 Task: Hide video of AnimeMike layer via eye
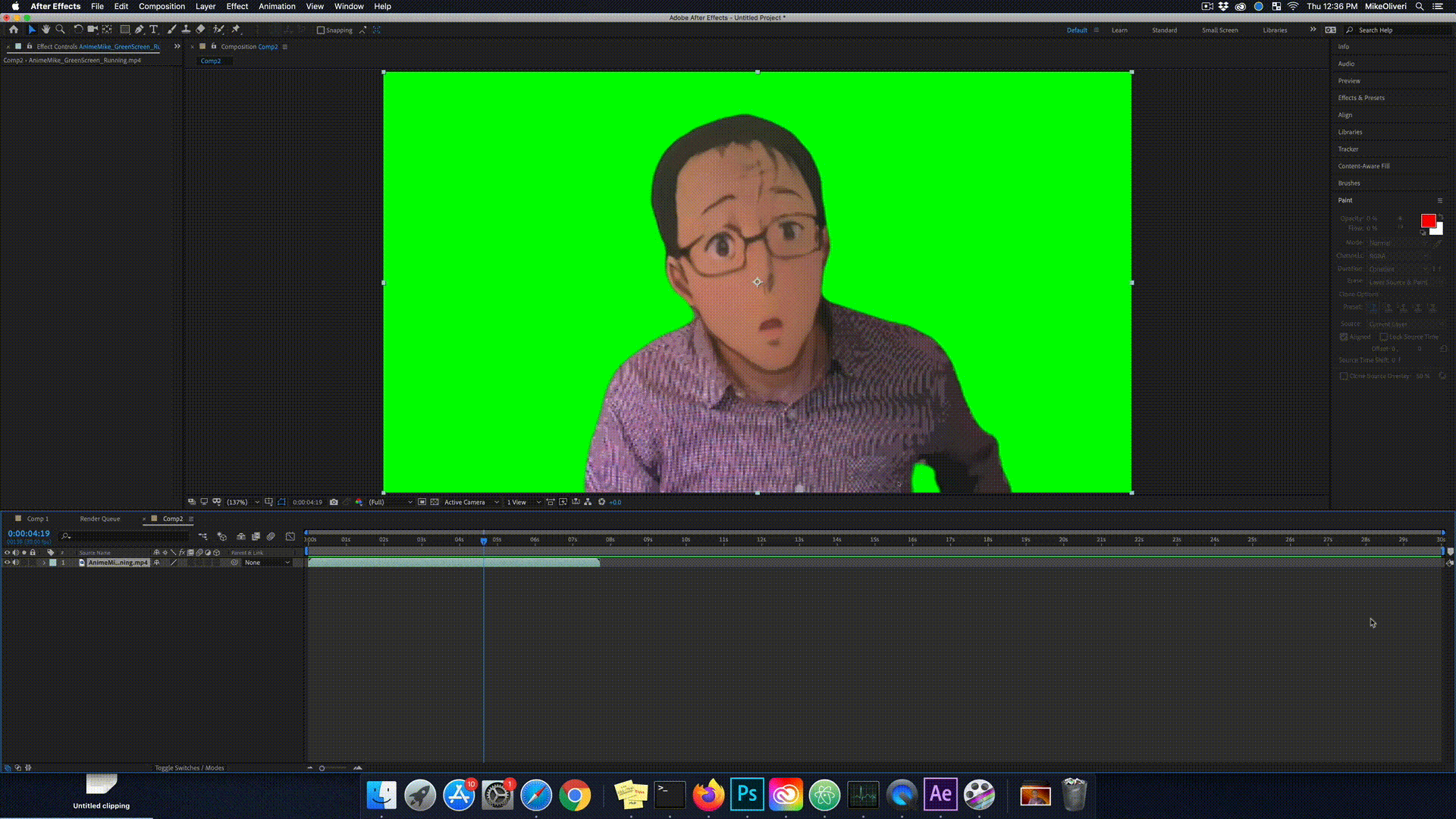tap(7, 563)
